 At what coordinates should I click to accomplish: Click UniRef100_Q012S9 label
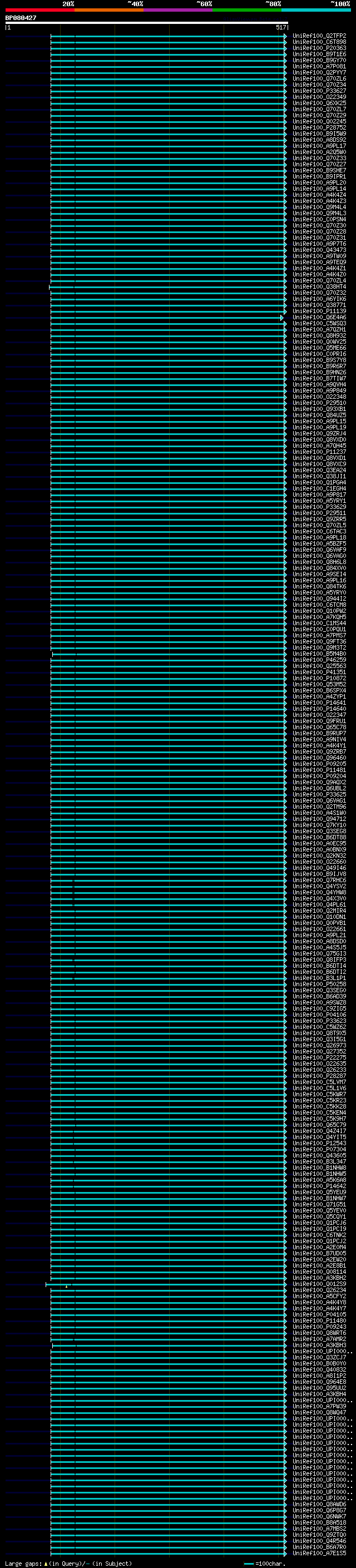coord(319,1284)
